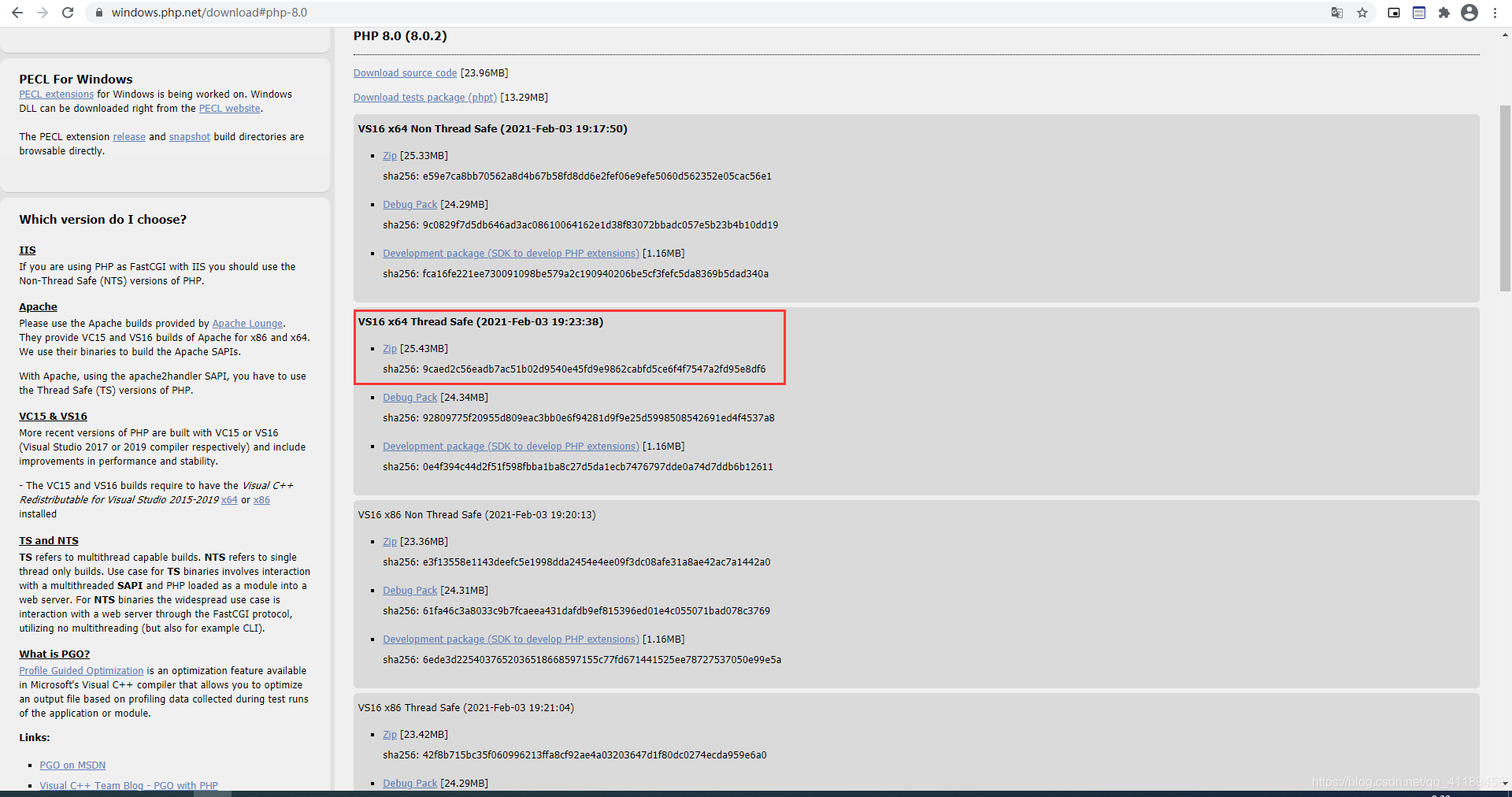Download the VS16 x64 Thread Safe Zip
The height and width of the screenshot is (797, 1512).
click(x=390, y=348)
